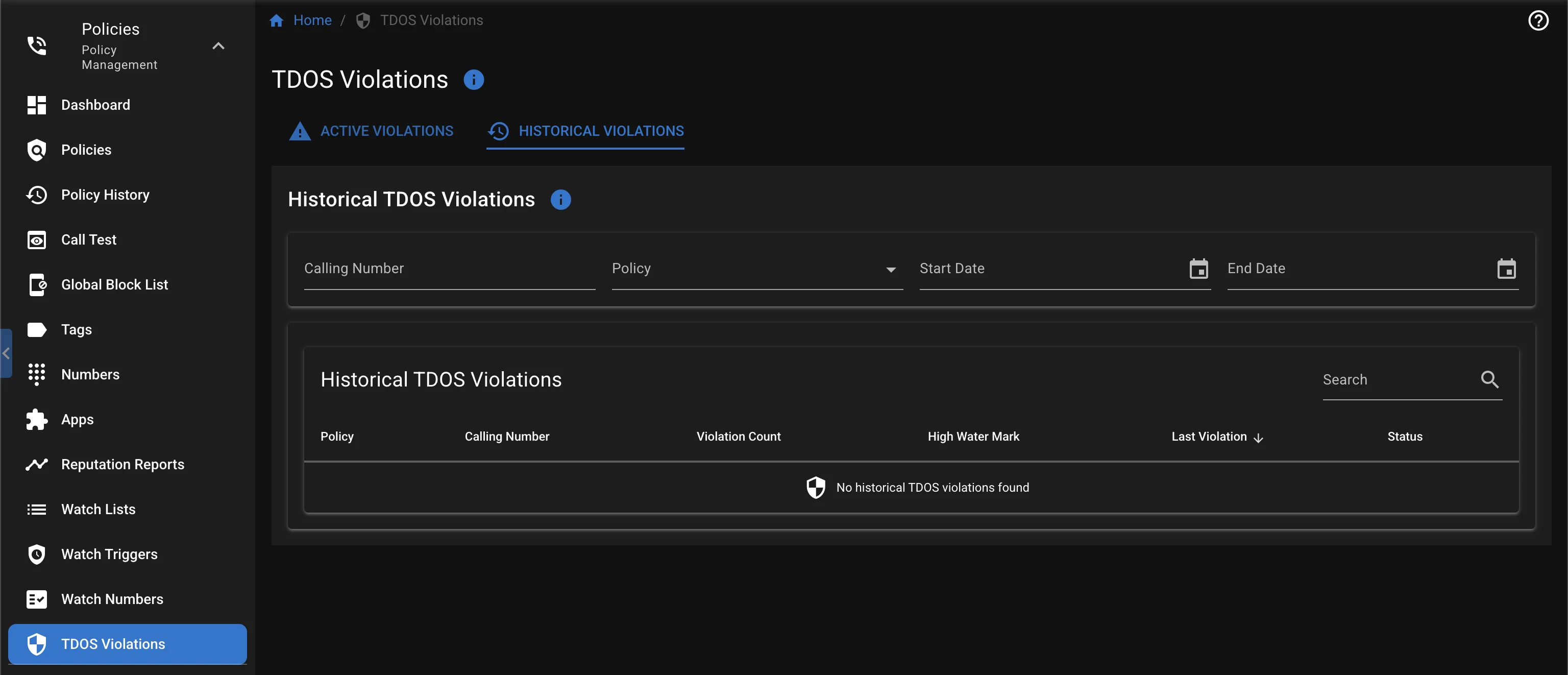Switch to the Active Violations tab
This screenshot has width=1568, height=675.
pyautogui.click(x=371, y=131)
